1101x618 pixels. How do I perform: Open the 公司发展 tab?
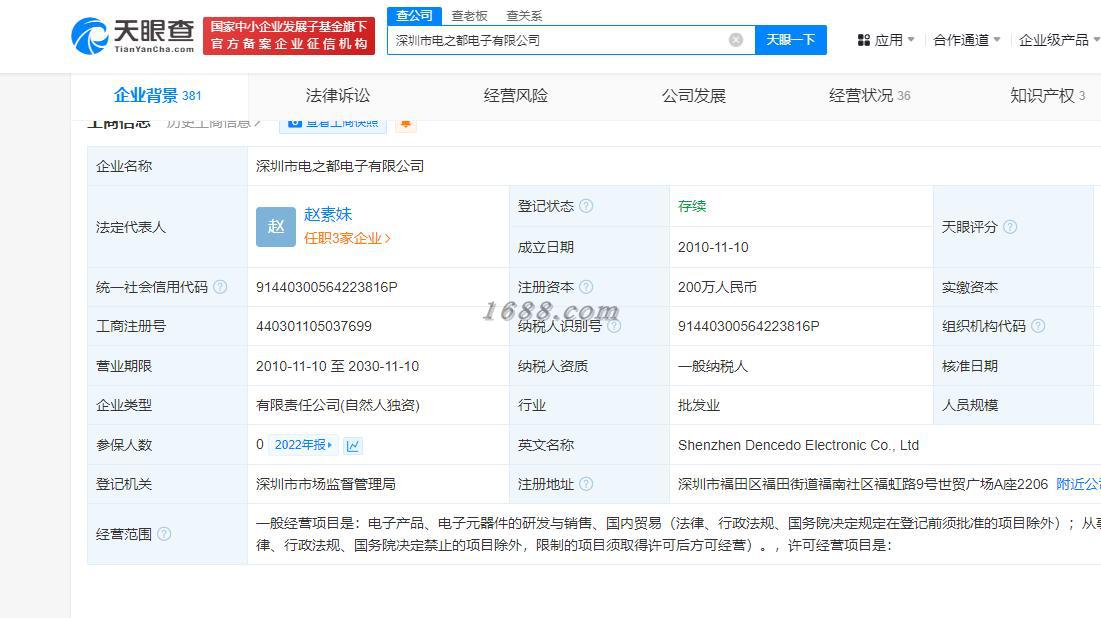tap(694, 96)
